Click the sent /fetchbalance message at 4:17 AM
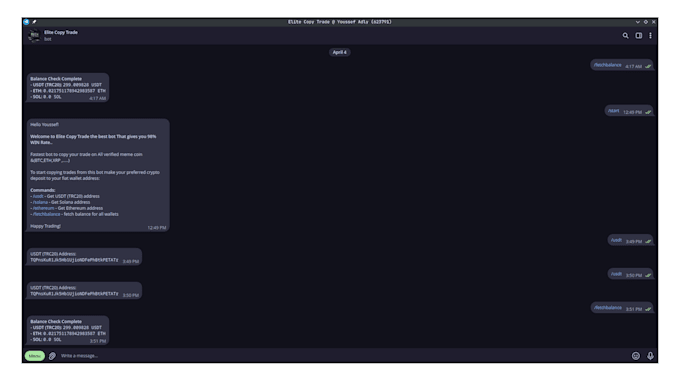 click(x=621, y=65)
